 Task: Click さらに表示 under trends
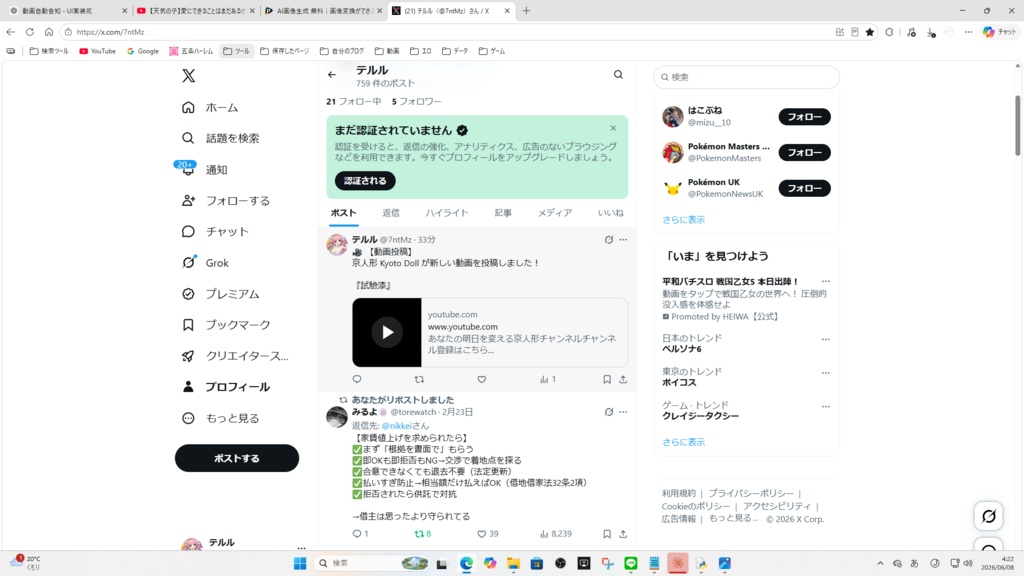(x=683, y=442)
